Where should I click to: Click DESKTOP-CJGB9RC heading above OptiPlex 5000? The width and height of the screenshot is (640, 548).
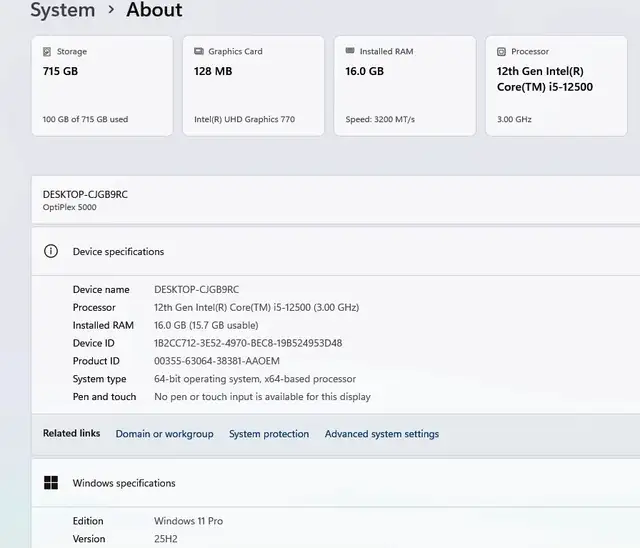[x=85, y=195]
